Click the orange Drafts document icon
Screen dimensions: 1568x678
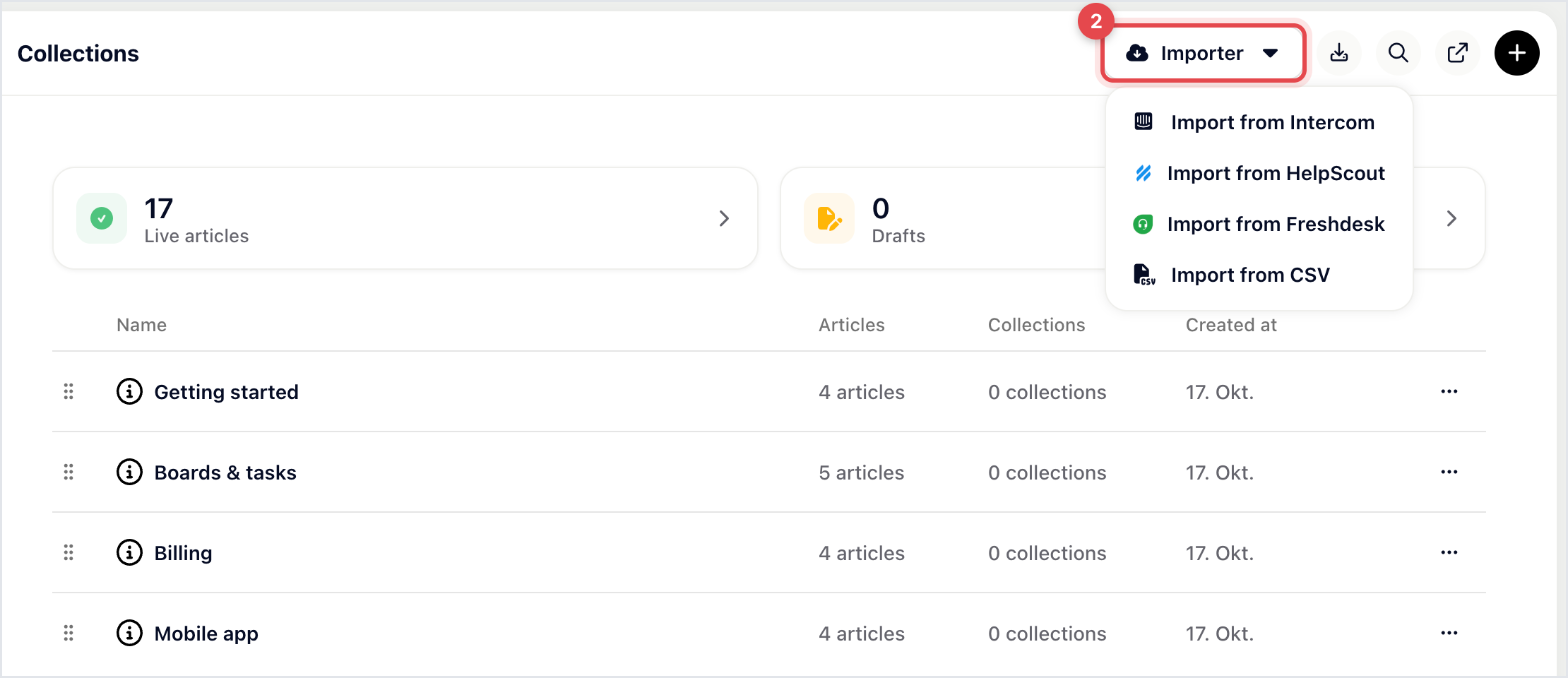click(x=829, y=218)
